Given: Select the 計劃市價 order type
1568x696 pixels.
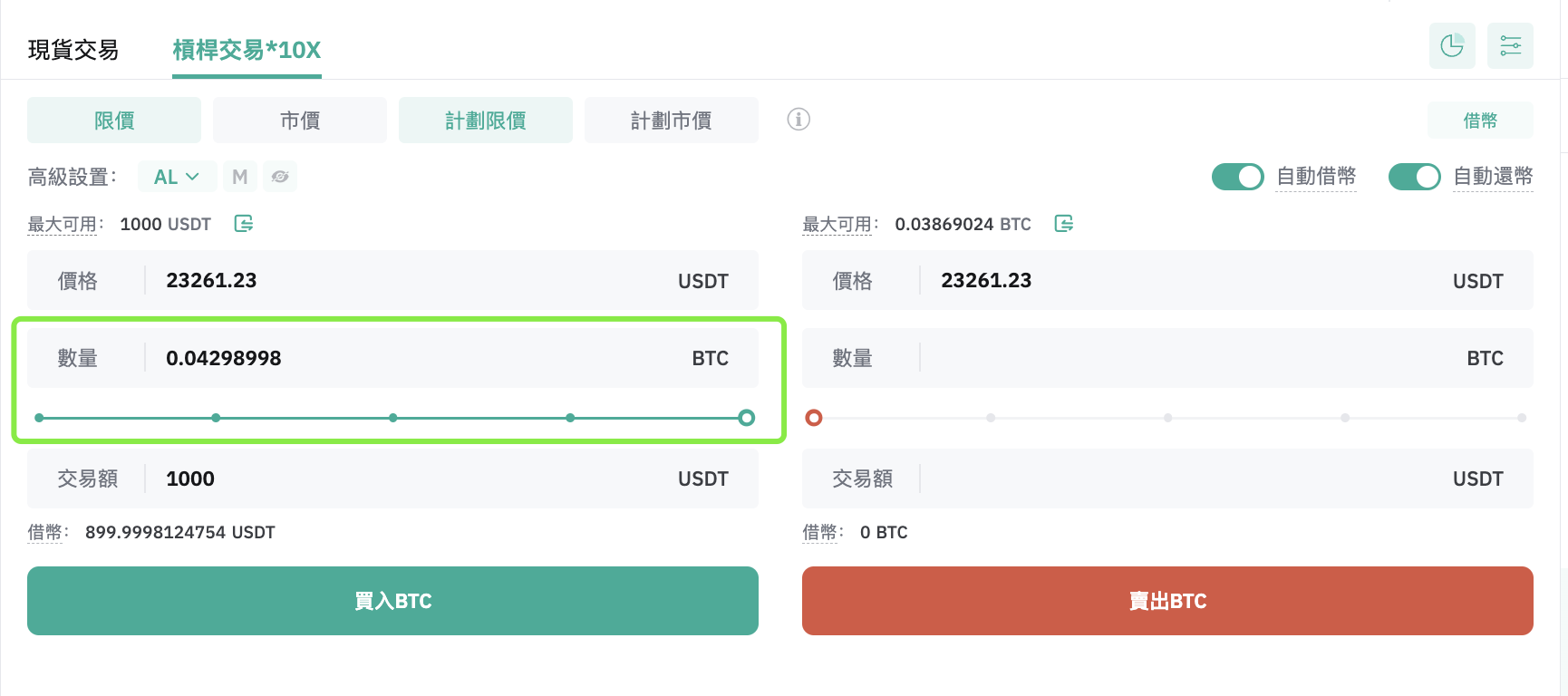Looking at the screenshot, I should click(672, 121).
